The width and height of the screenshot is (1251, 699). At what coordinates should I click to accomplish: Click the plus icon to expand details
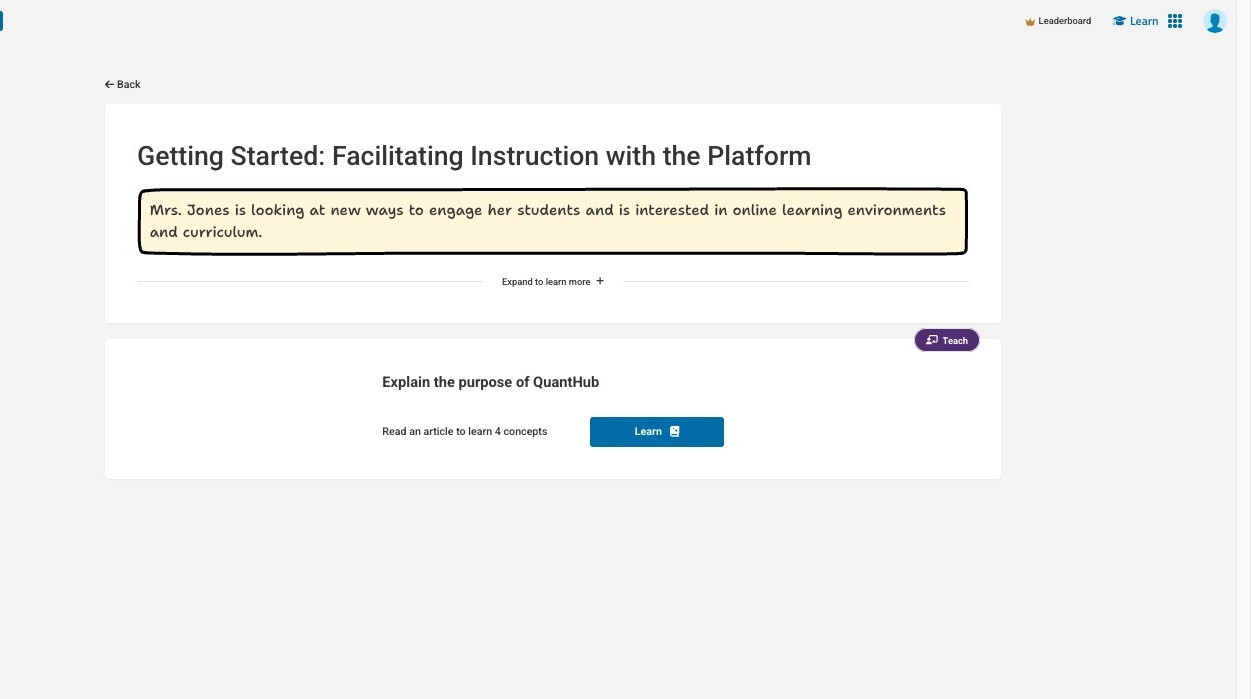coord(600,281)
